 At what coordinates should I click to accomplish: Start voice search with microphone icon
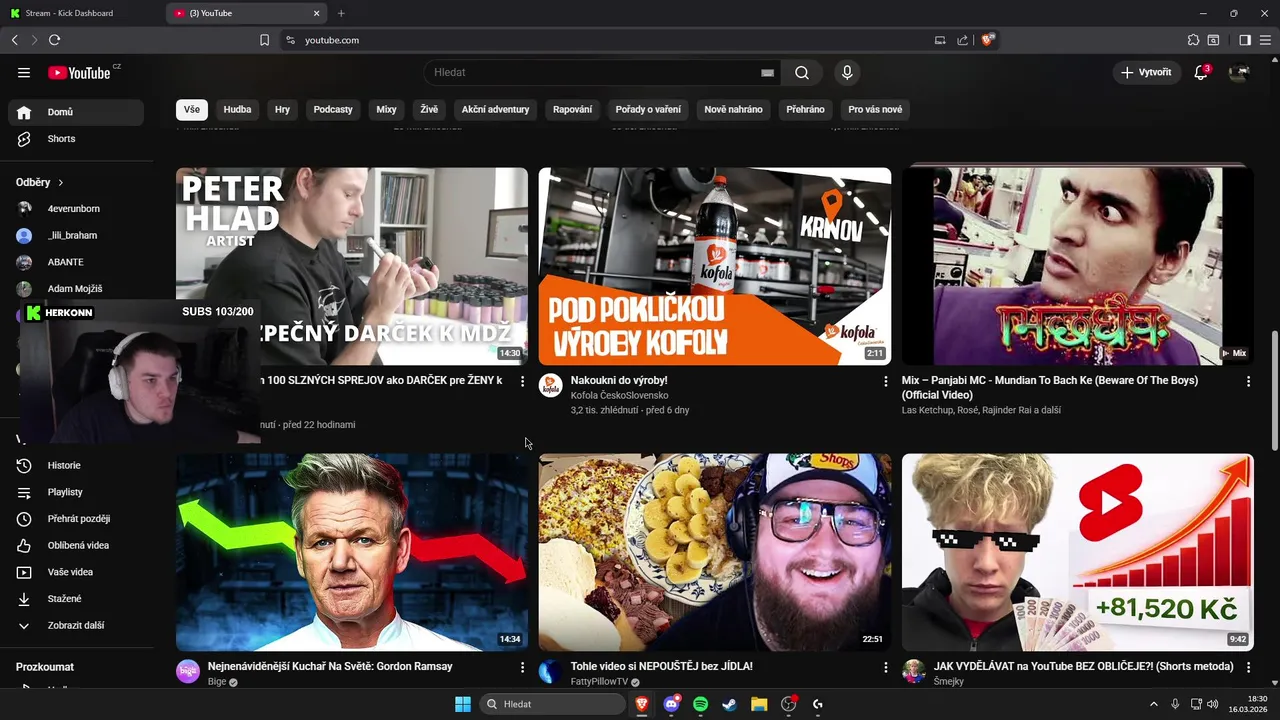(847, 72)
